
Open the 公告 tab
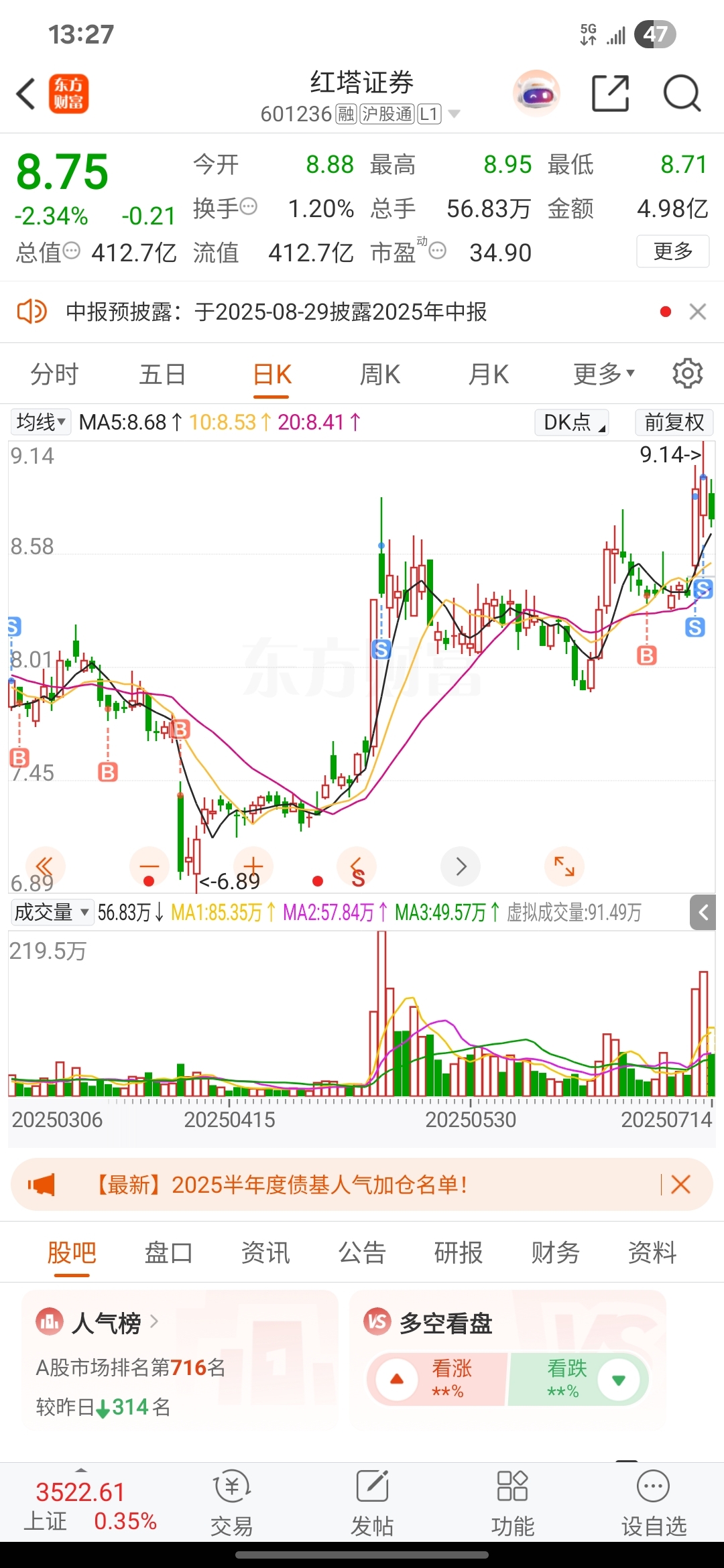coord(362,1252)
